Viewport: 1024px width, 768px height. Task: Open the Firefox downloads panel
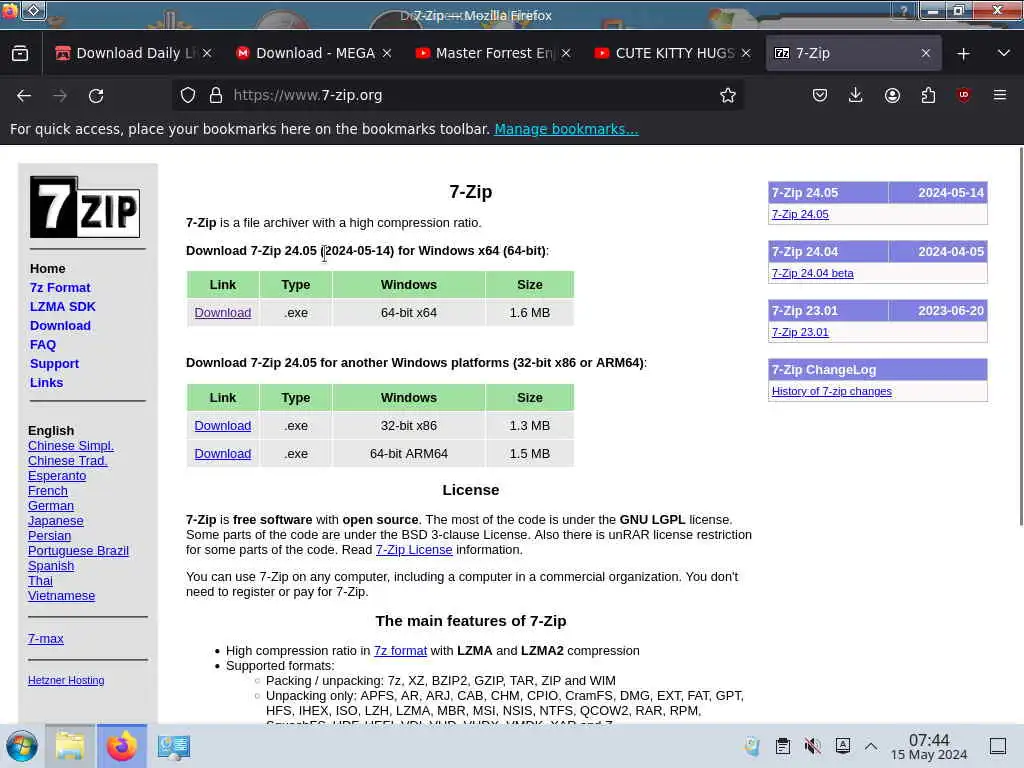(856, 95)
